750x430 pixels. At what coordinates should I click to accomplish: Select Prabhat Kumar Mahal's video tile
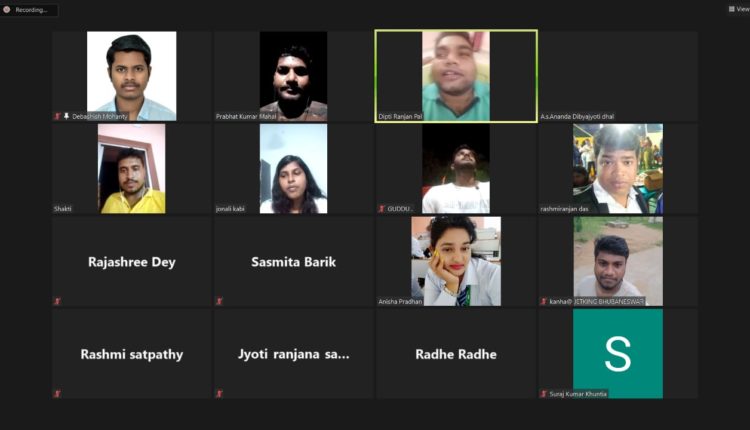(x=294, y=76)
